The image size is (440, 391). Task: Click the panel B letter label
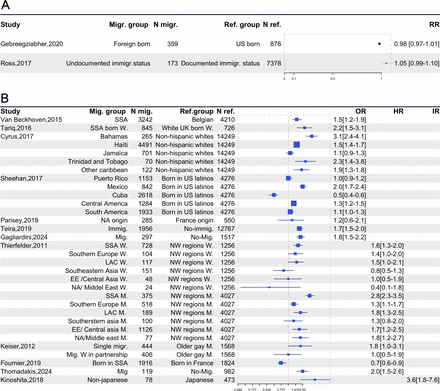coord(5,98)
